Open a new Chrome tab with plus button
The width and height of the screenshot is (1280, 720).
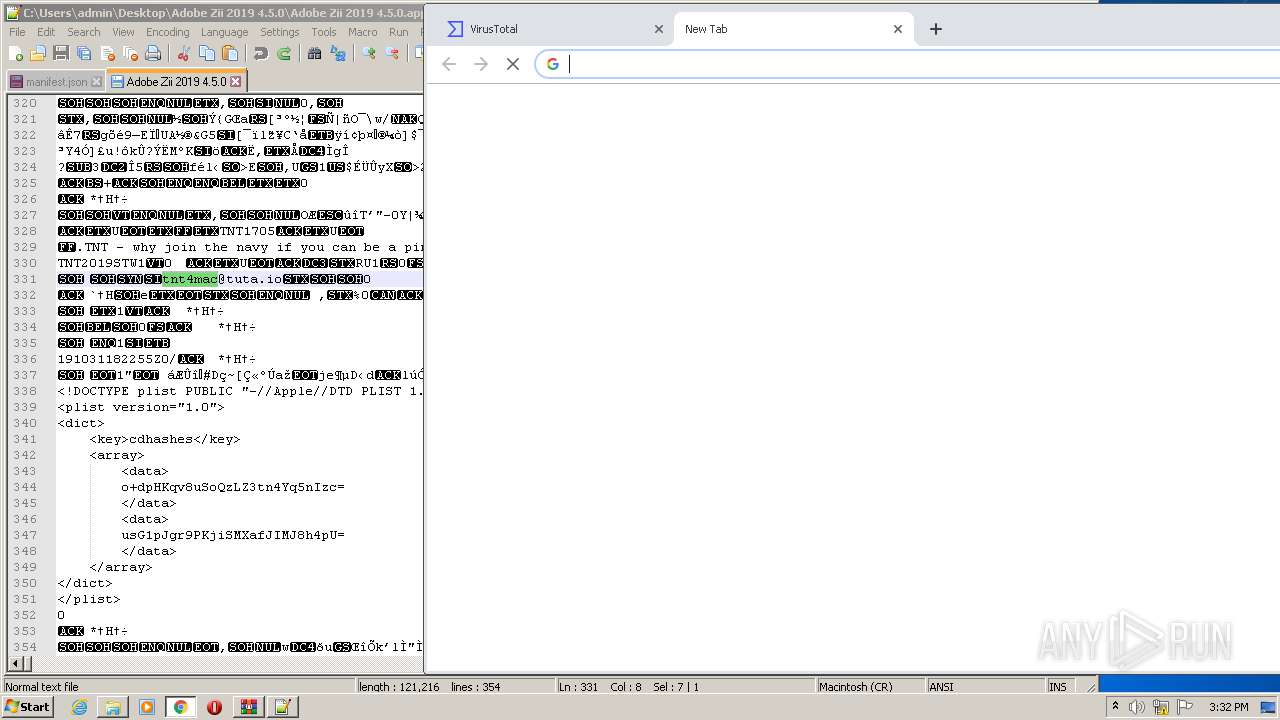pyautogui.click(x=936, y=29)
